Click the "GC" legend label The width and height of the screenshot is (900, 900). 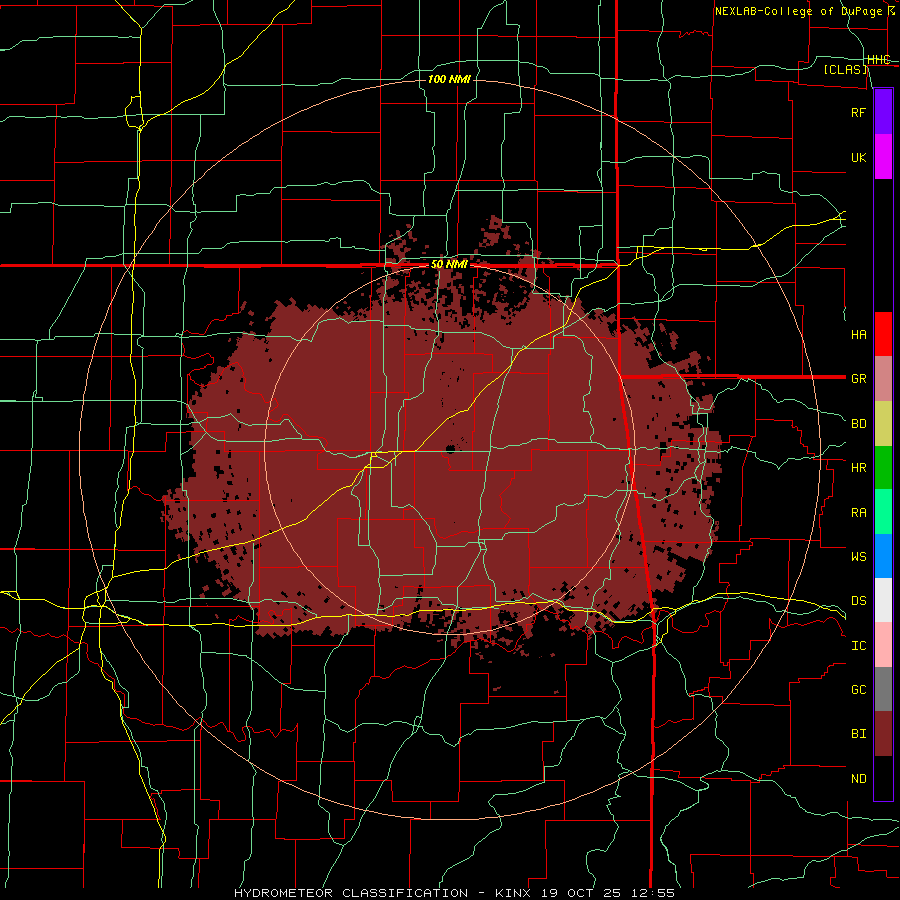point(858,689)
